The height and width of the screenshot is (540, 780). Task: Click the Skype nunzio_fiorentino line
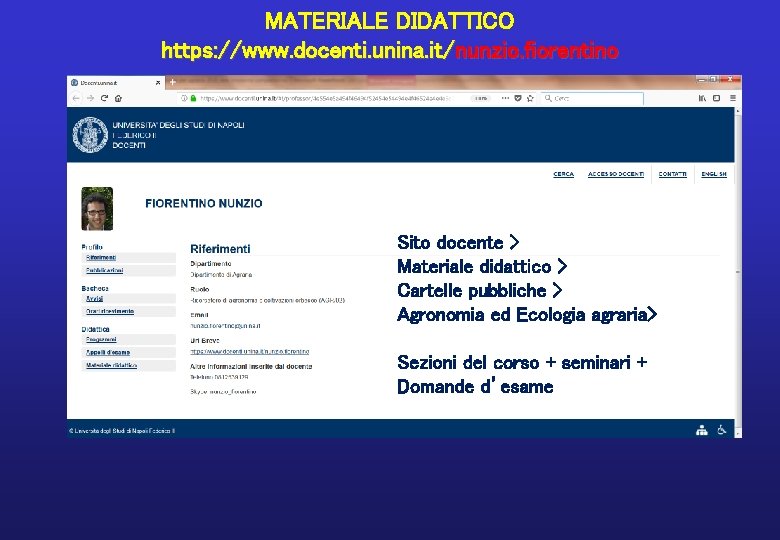[223, 392]
